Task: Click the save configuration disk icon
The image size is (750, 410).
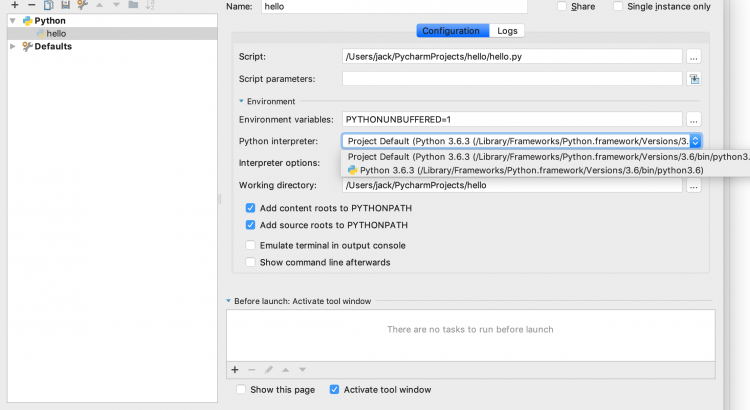Action: tap(65, 5)
